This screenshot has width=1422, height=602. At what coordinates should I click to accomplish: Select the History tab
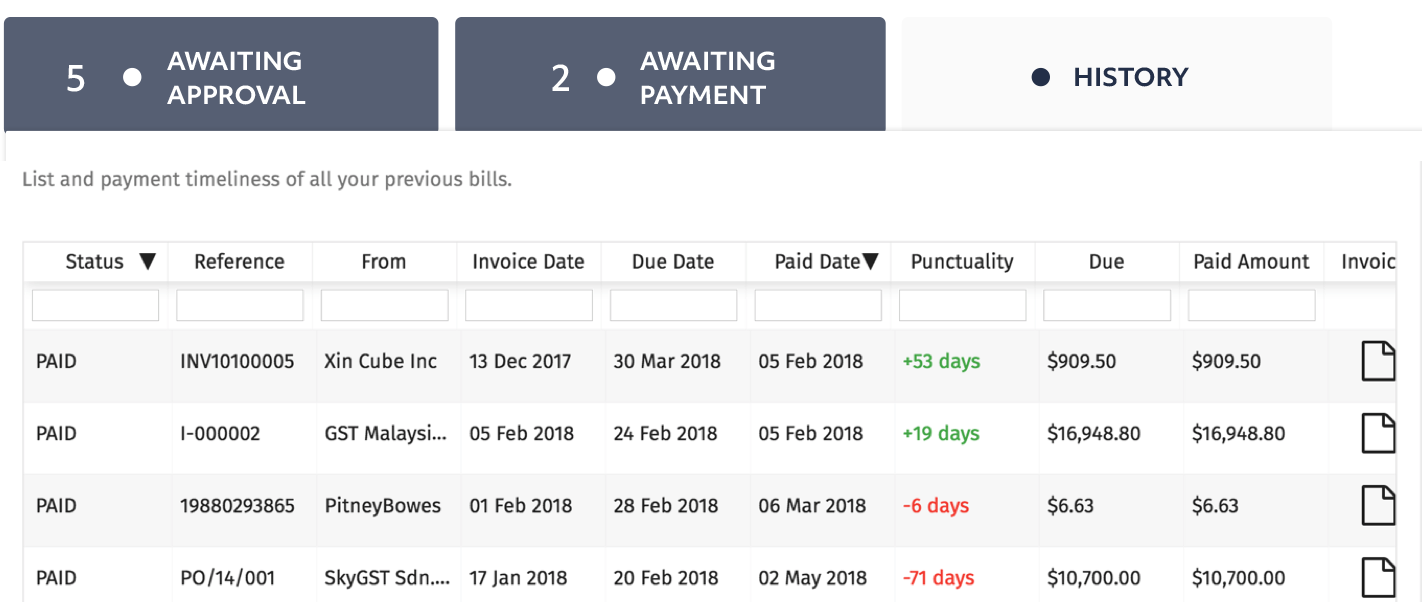1117,75
